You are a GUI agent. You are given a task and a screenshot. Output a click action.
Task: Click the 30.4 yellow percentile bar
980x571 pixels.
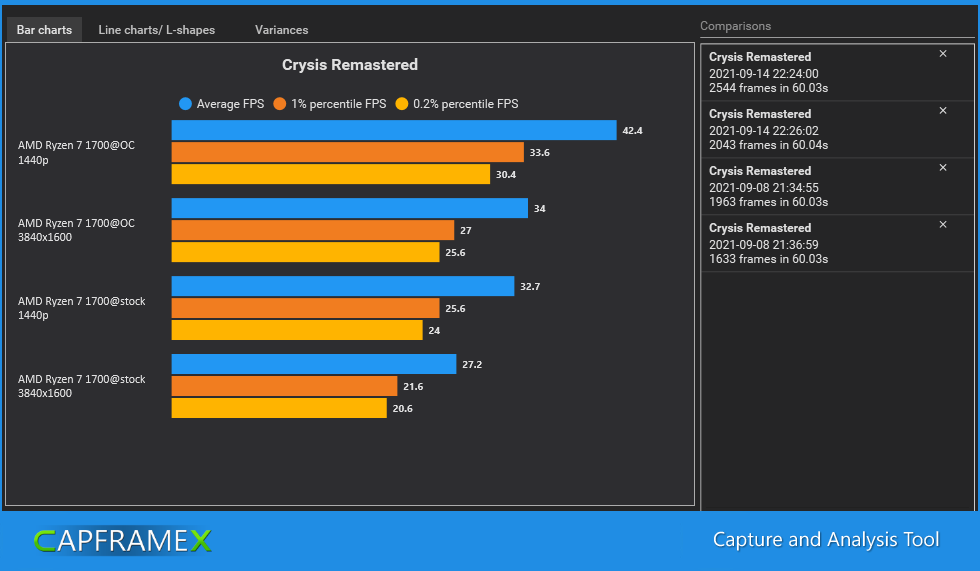[x=331, y=174]
